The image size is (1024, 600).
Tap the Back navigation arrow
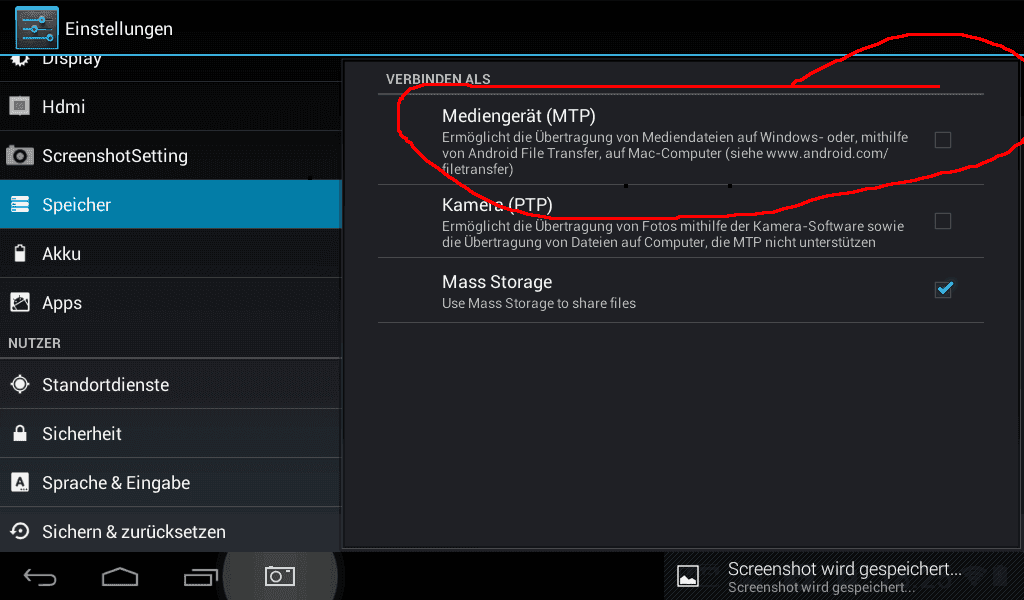click(40, 577)
